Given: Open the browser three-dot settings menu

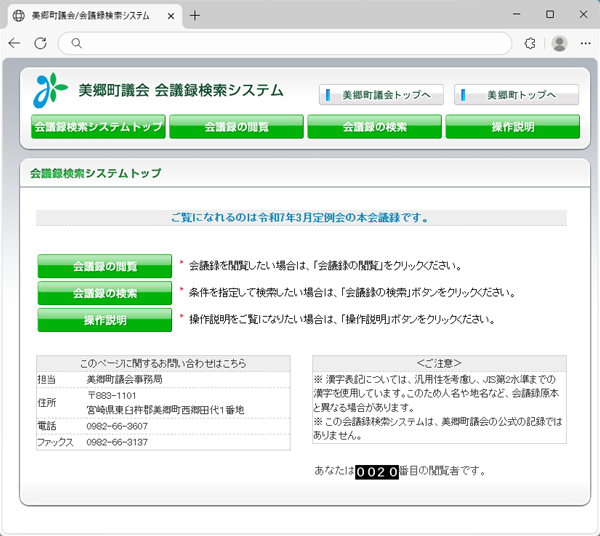Looking at the screenshot, I should pyautogui.click(x=585, y=43).
